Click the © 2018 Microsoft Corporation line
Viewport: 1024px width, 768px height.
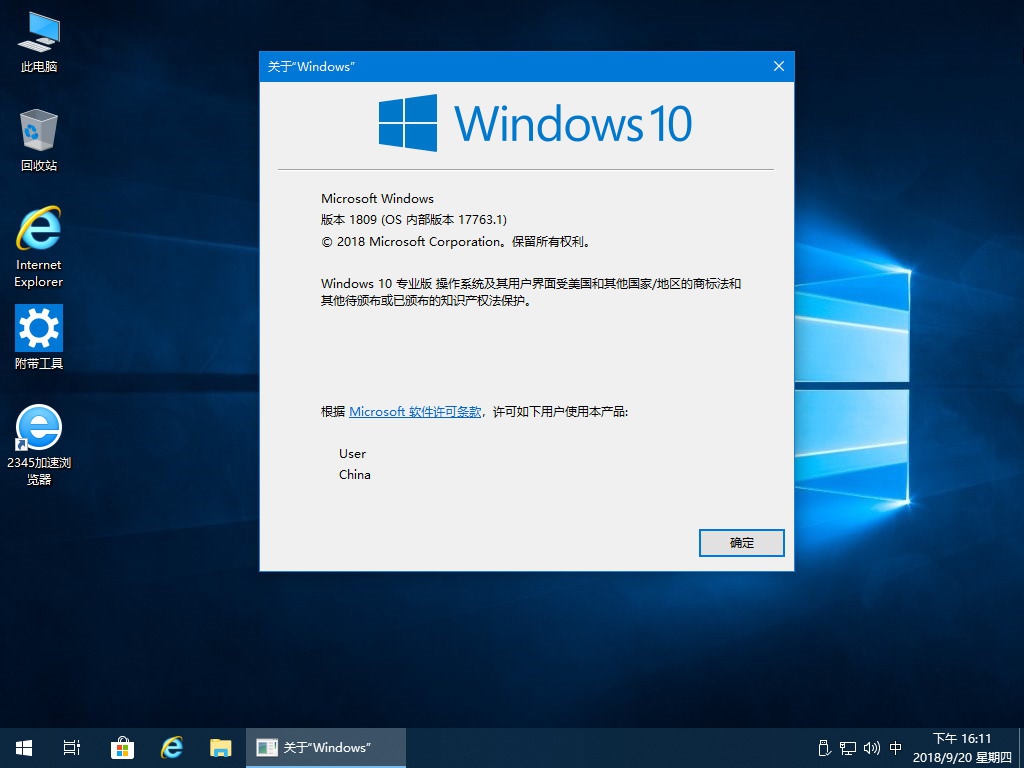(456, 242)
